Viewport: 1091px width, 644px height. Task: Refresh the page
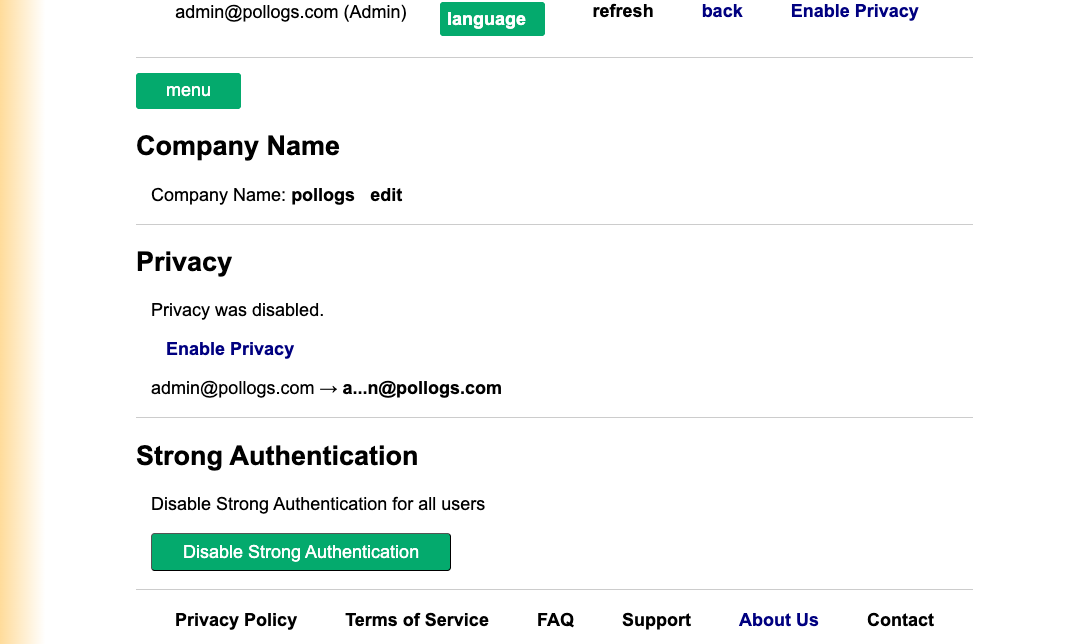tap(622, 11)
